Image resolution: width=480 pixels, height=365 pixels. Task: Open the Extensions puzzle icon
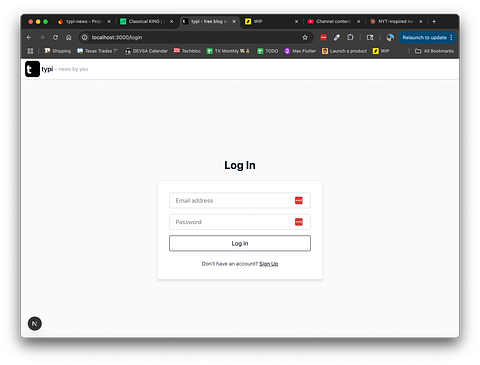(350, 37)
